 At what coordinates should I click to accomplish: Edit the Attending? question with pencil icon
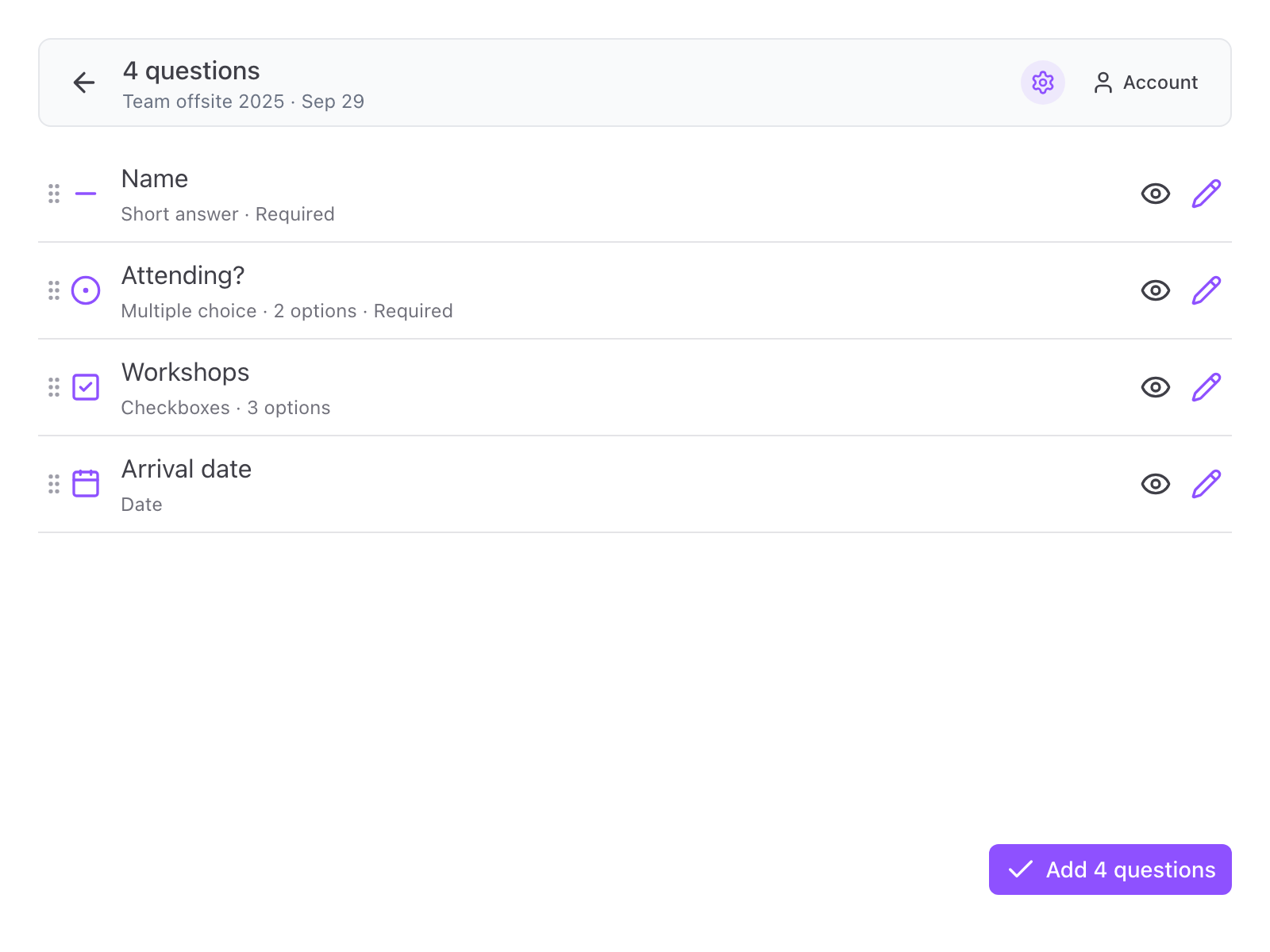[x=1206, y=290]
